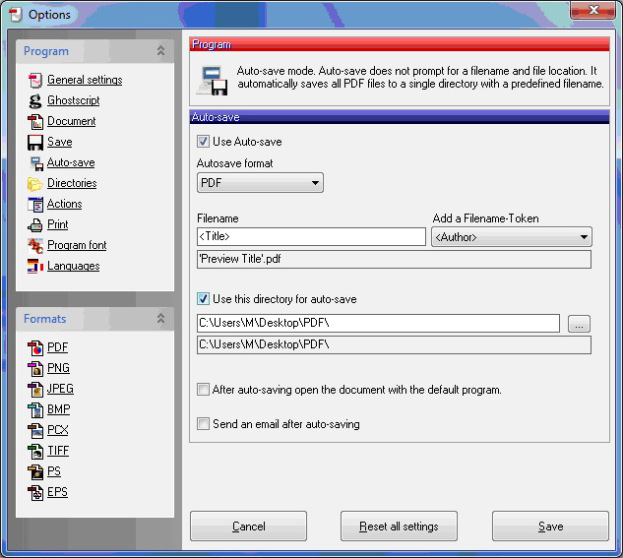Screen dimensions: 623x558
Task: Click the Languages flag icon
Action: 35,266
